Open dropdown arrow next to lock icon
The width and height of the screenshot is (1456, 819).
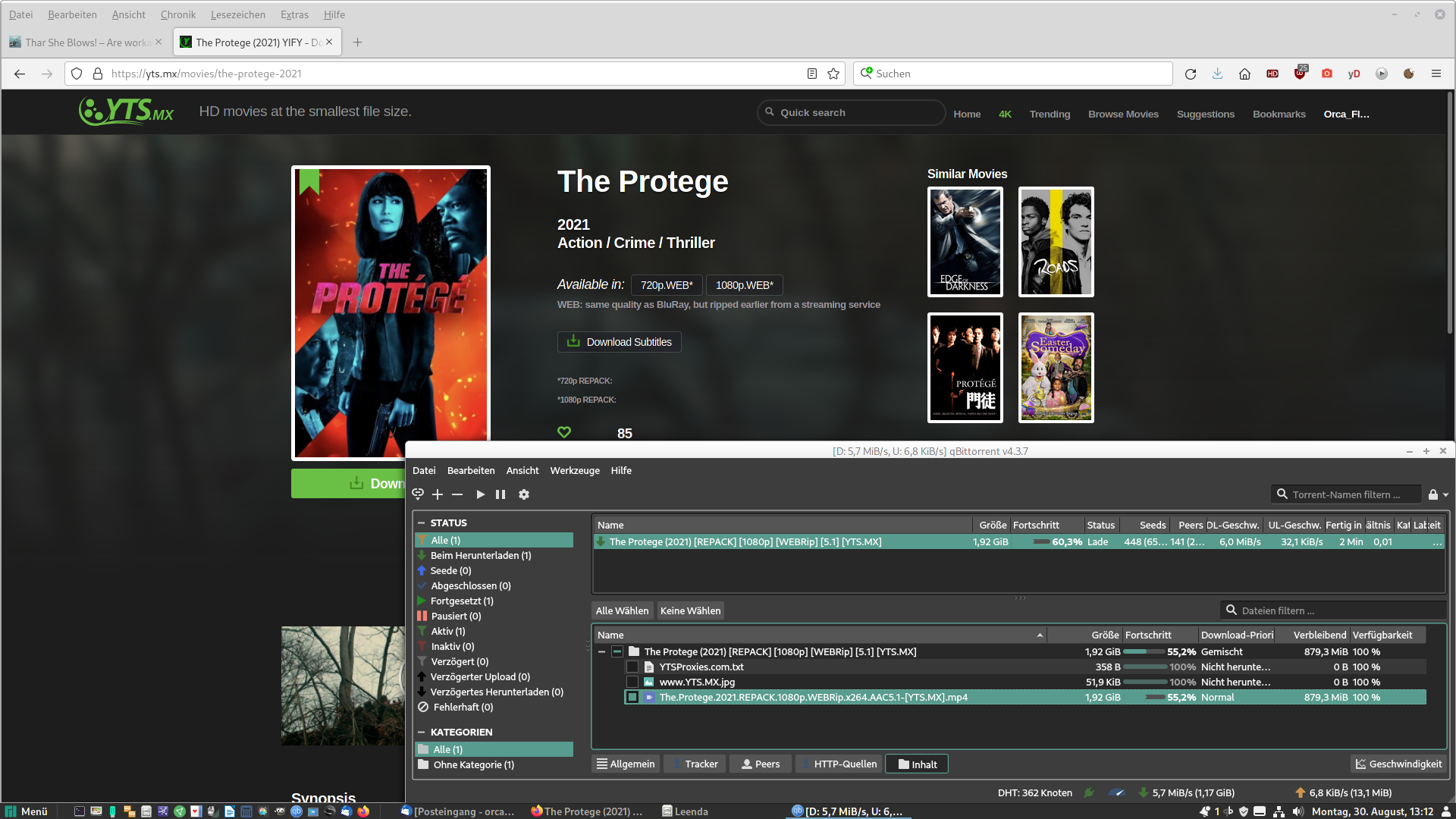1445,495
